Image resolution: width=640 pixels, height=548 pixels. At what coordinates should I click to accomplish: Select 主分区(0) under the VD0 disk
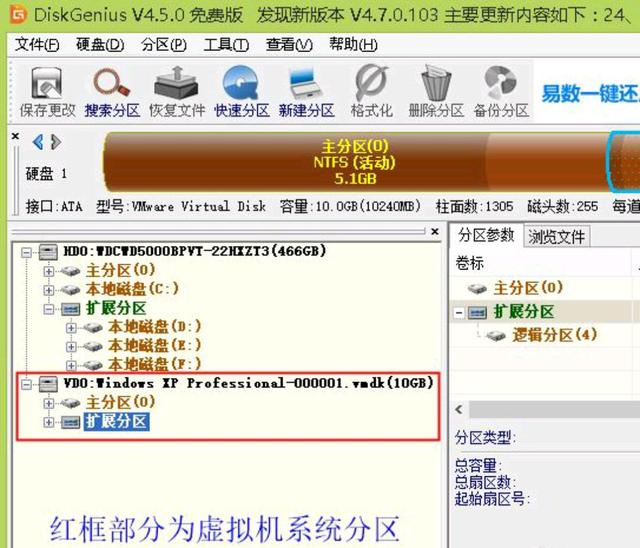pyautogui.click(x=120, y=403)
